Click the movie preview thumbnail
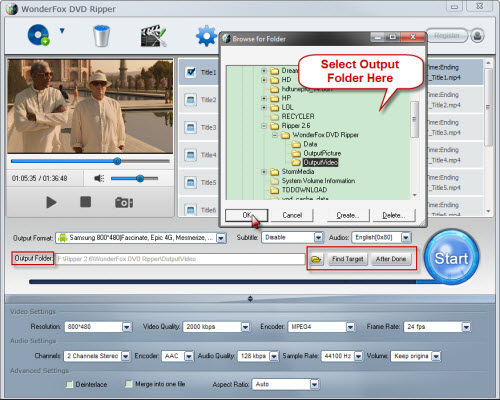Screen dimensions: 500x400 pos(90,106)
